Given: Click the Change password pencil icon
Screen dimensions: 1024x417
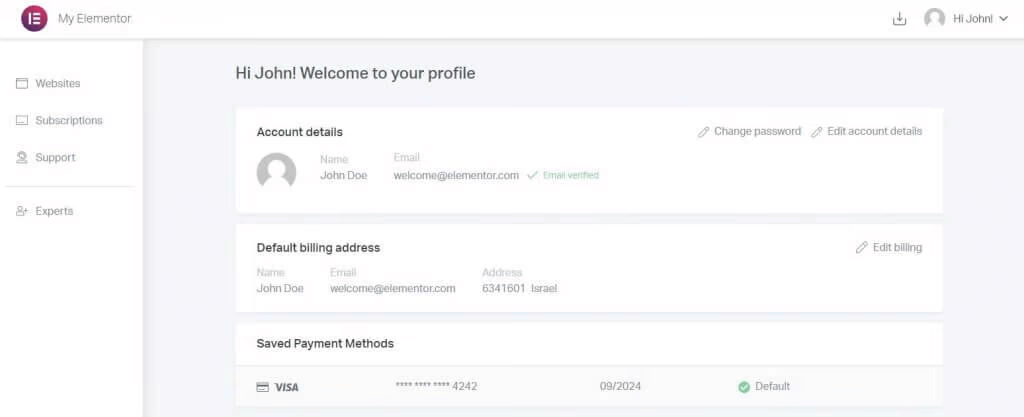Looking at the screenshot, I should tap(703, 132).
